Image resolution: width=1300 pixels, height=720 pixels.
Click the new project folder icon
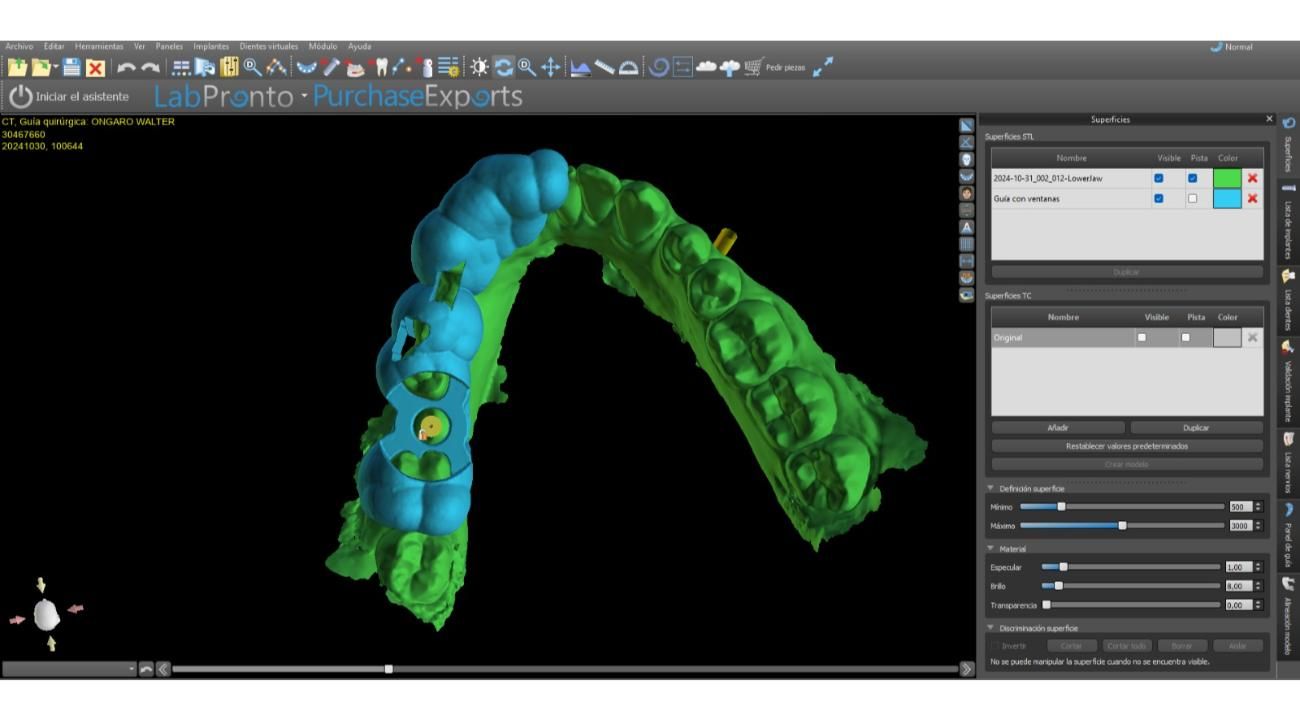[17, 67]
